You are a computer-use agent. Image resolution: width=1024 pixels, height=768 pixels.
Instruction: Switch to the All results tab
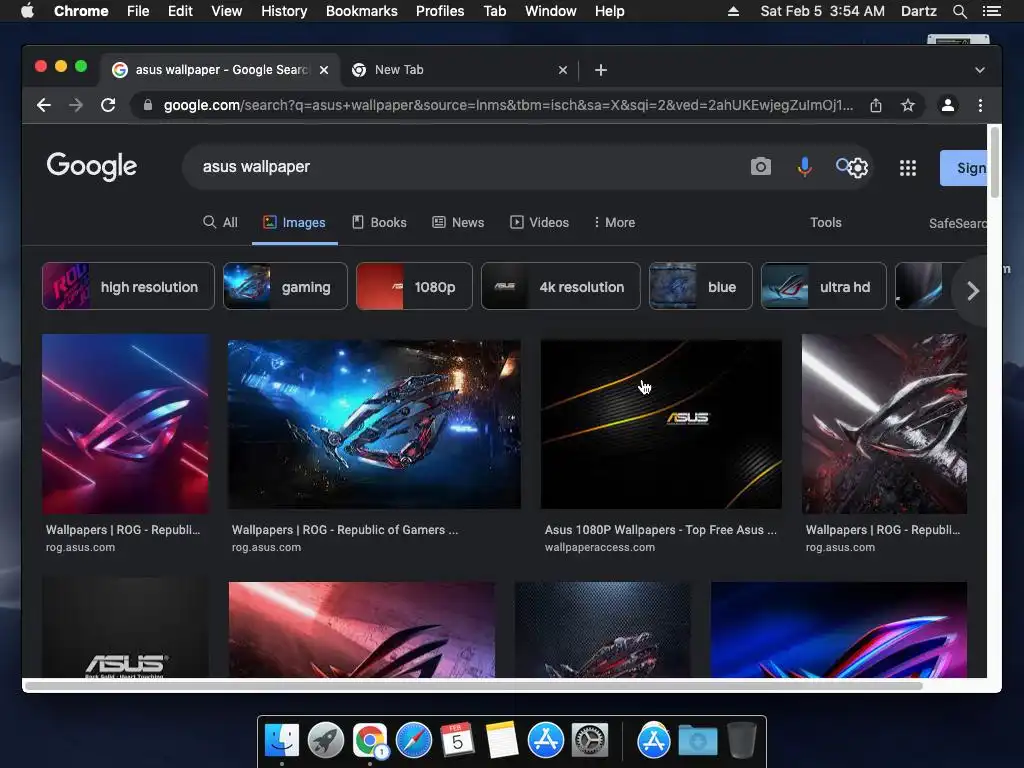(x=220, y=223)
